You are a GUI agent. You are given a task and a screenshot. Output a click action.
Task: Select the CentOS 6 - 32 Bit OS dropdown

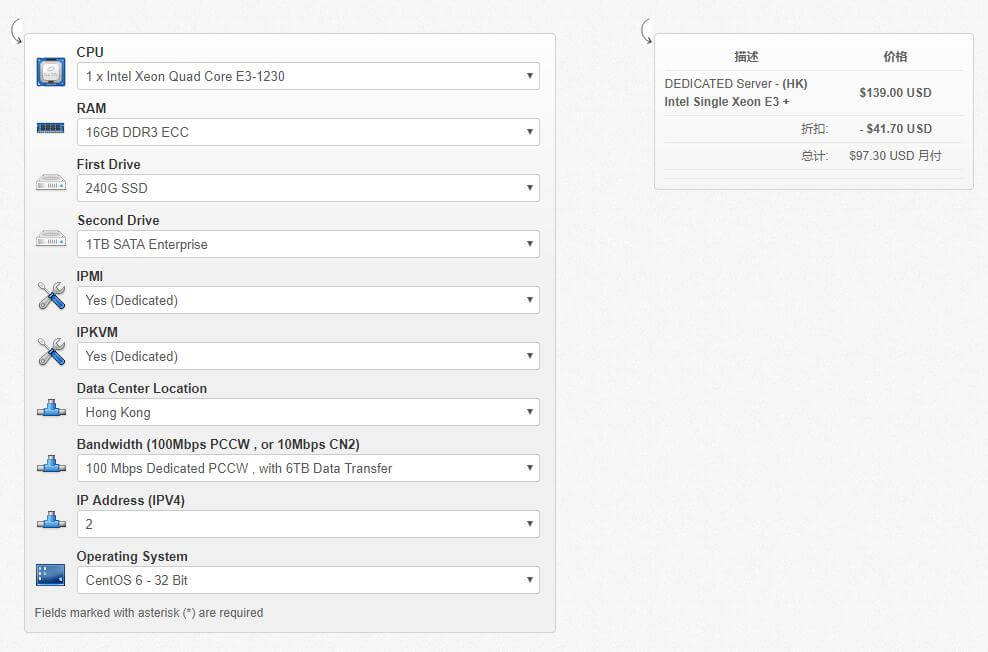[308, 580]
